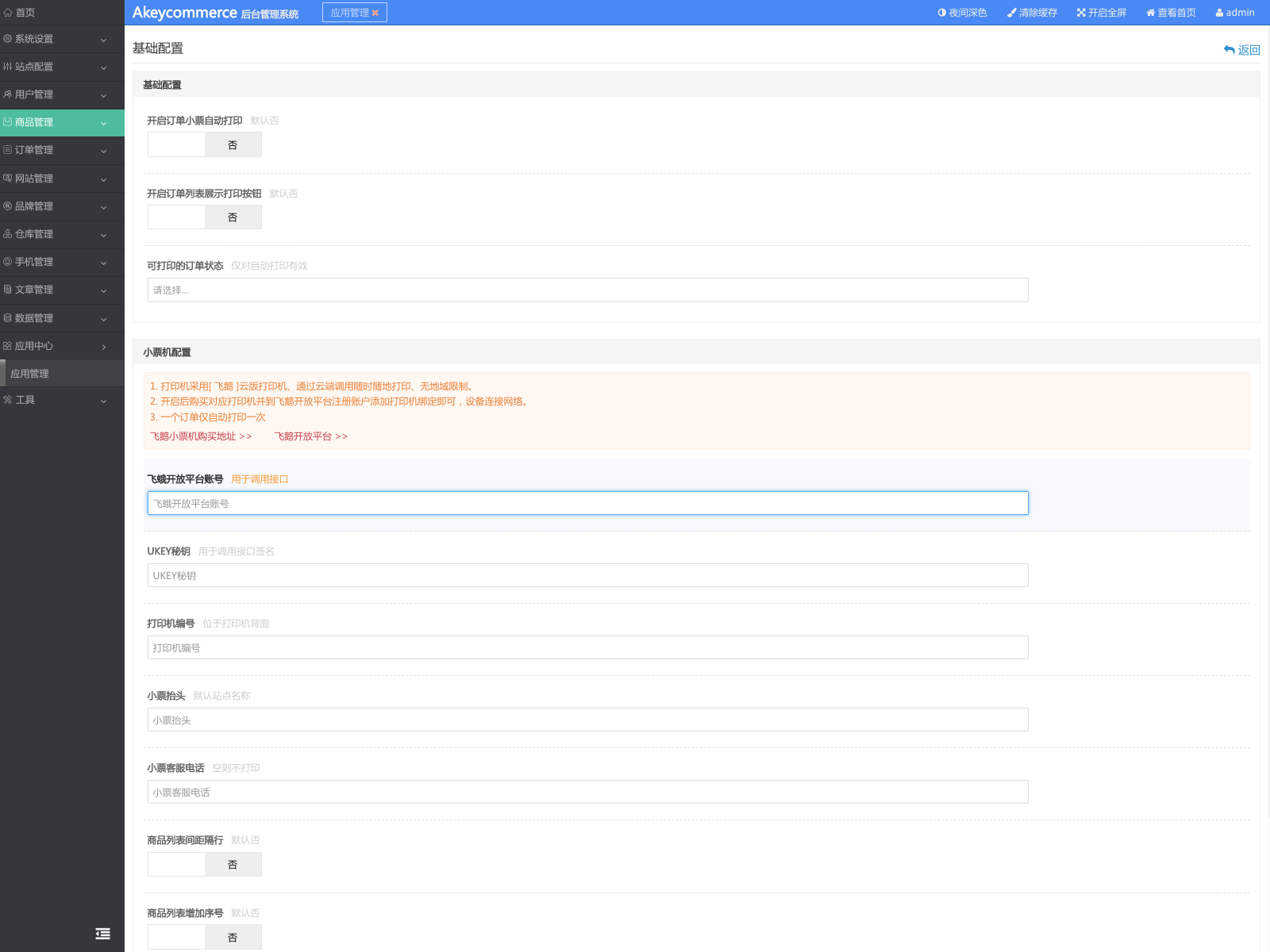Click 夜间深色 button
Image resolution: width=1270 pixels, height=952 pixels.
coord(962,13)
